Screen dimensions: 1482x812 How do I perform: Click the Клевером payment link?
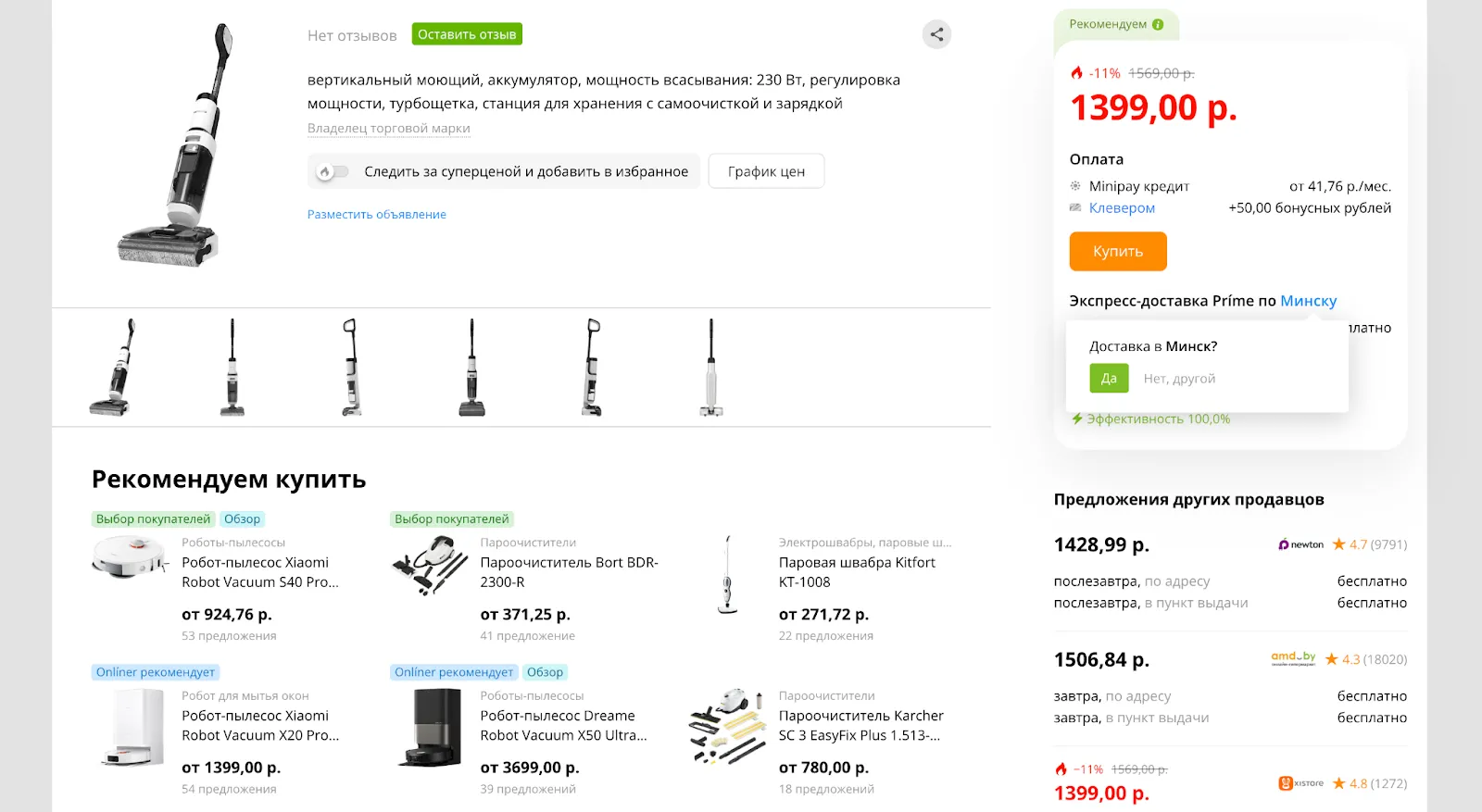click(x=1122, y=208)
